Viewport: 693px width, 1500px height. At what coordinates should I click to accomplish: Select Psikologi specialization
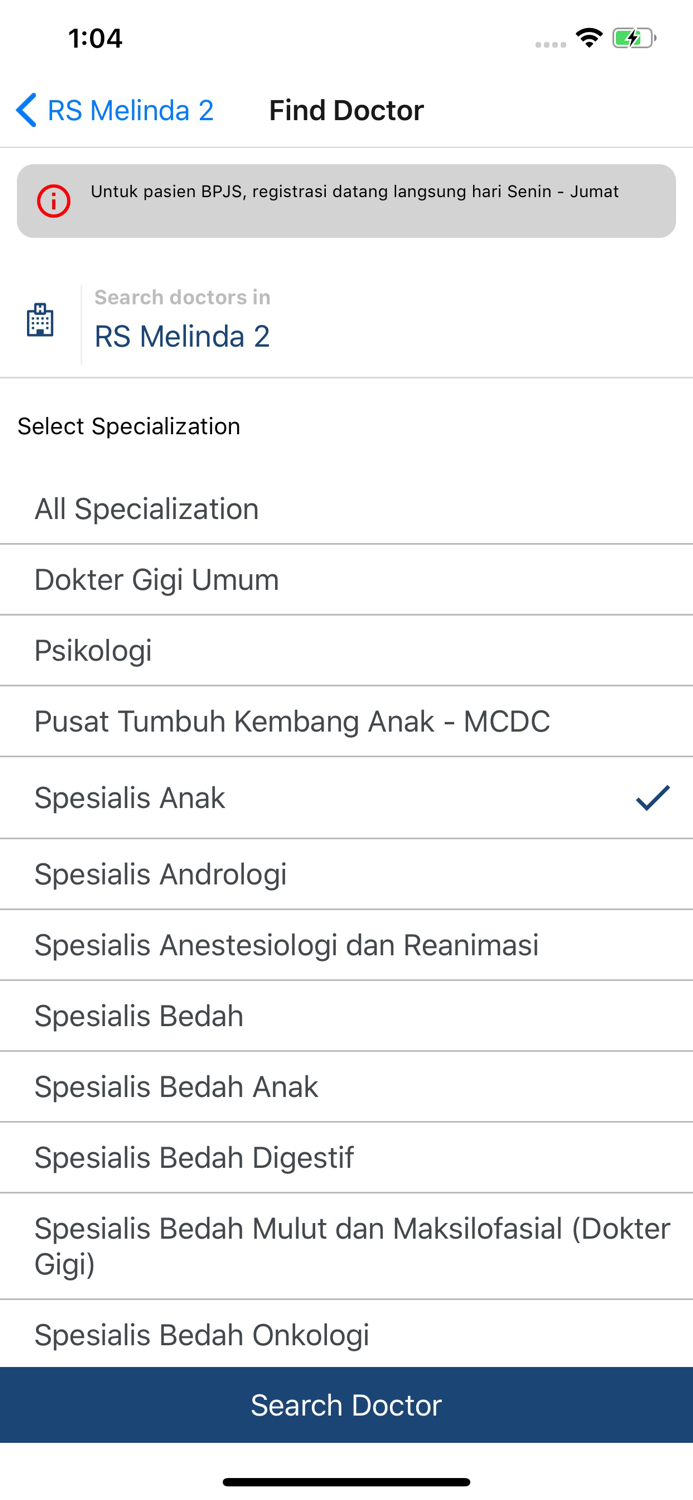[92, 650]
